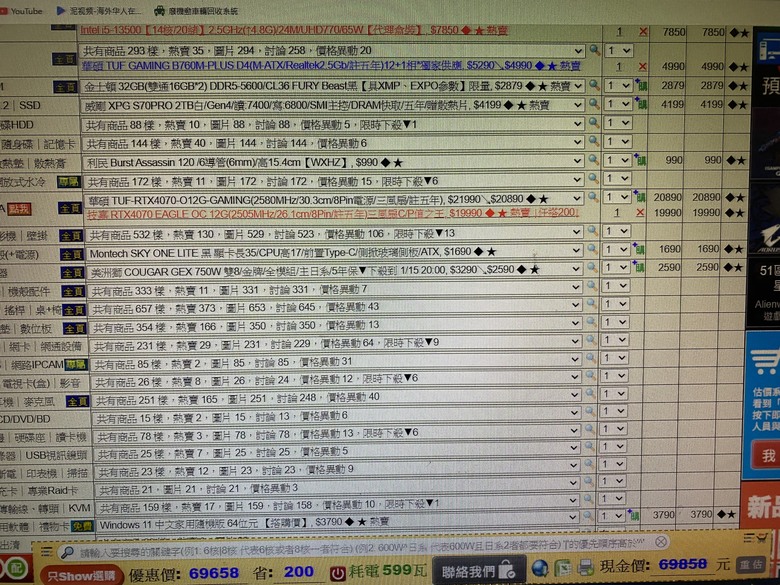Click the green 購 icon on the Kingston RAM row

tap(641, 85)
